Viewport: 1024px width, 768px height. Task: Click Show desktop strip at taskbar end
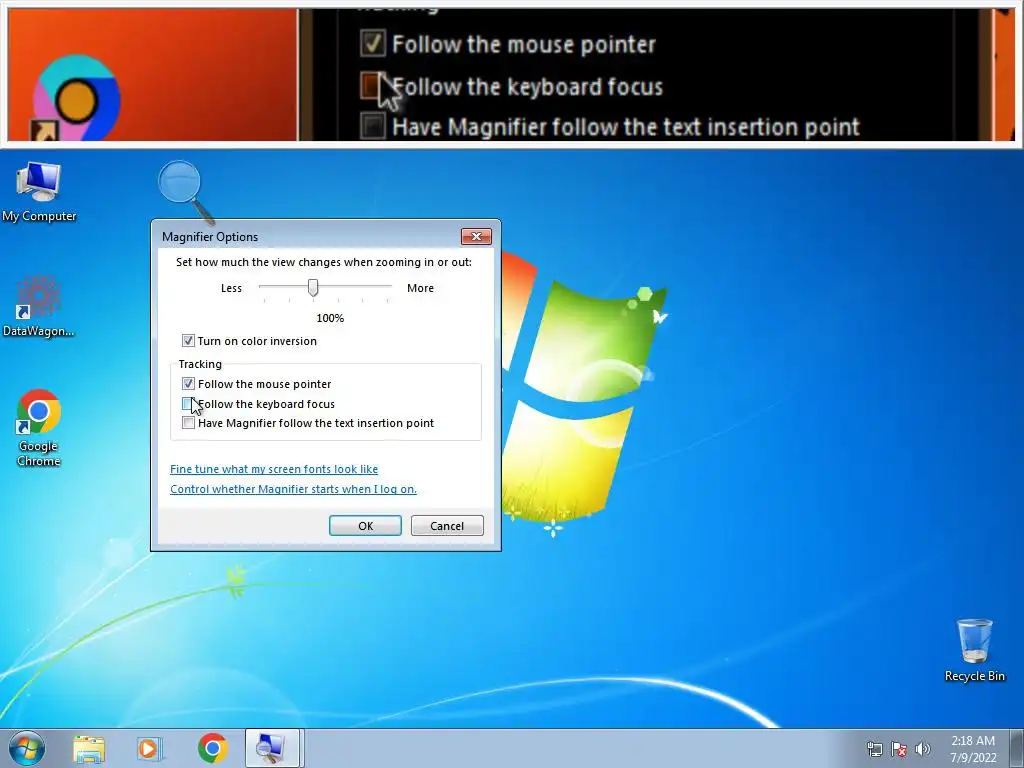pyautogui.click(x=1017, y=748)
